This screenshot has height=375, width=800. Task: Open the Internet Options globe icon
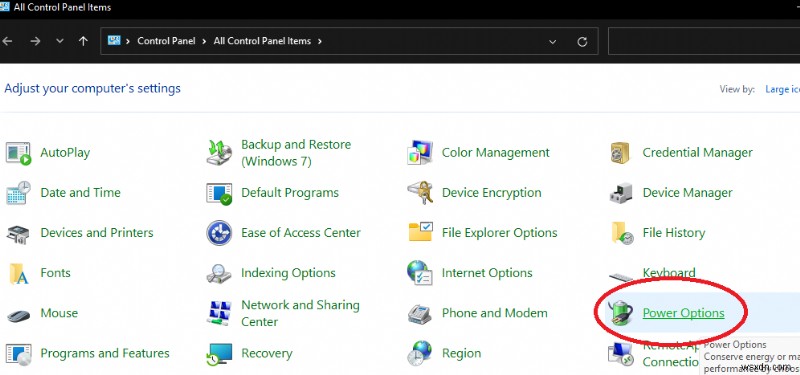420,273
